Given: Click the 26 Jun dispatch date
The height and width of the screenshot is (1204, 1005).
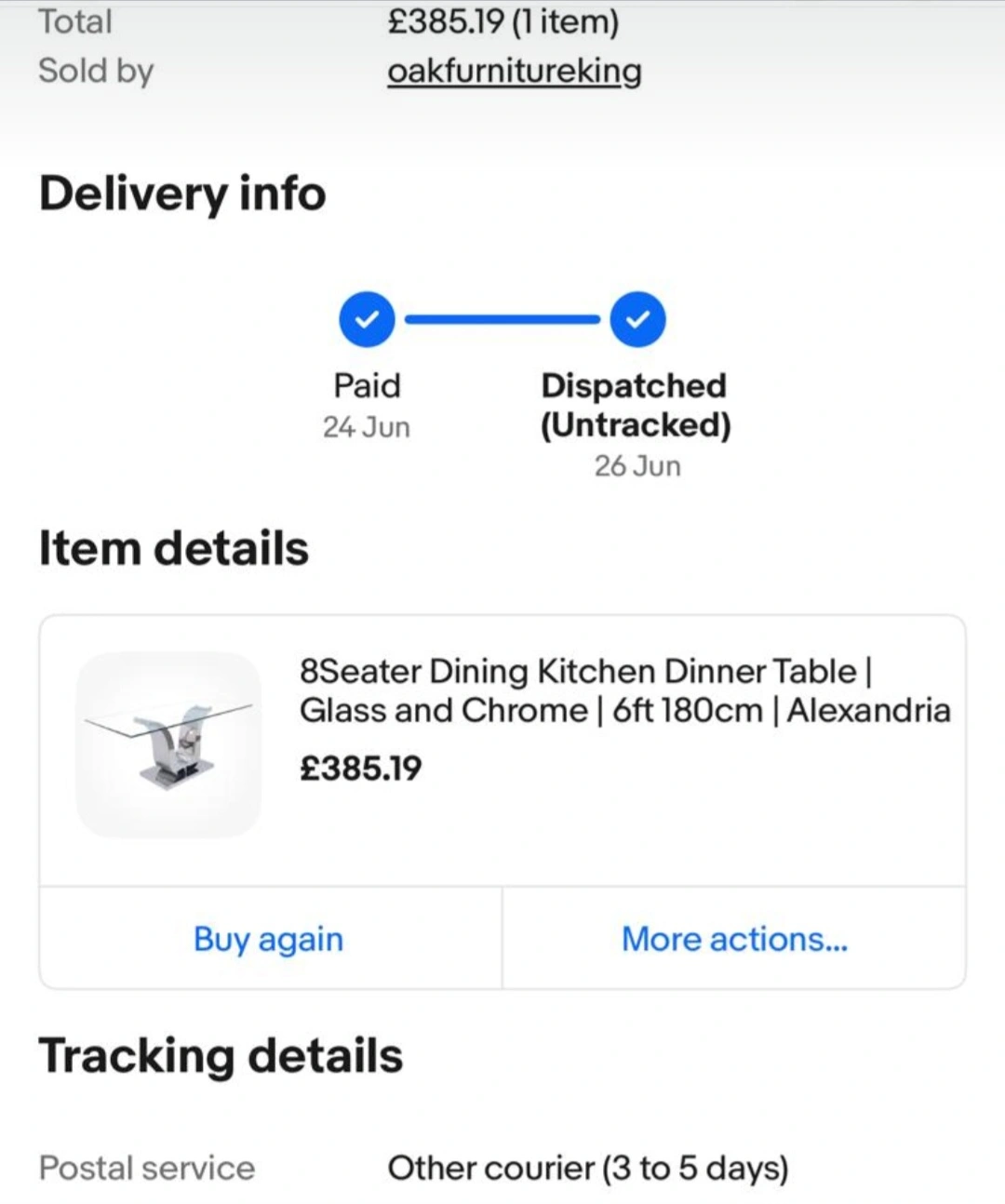Looking at the screenshot, I should coord(637,465).
